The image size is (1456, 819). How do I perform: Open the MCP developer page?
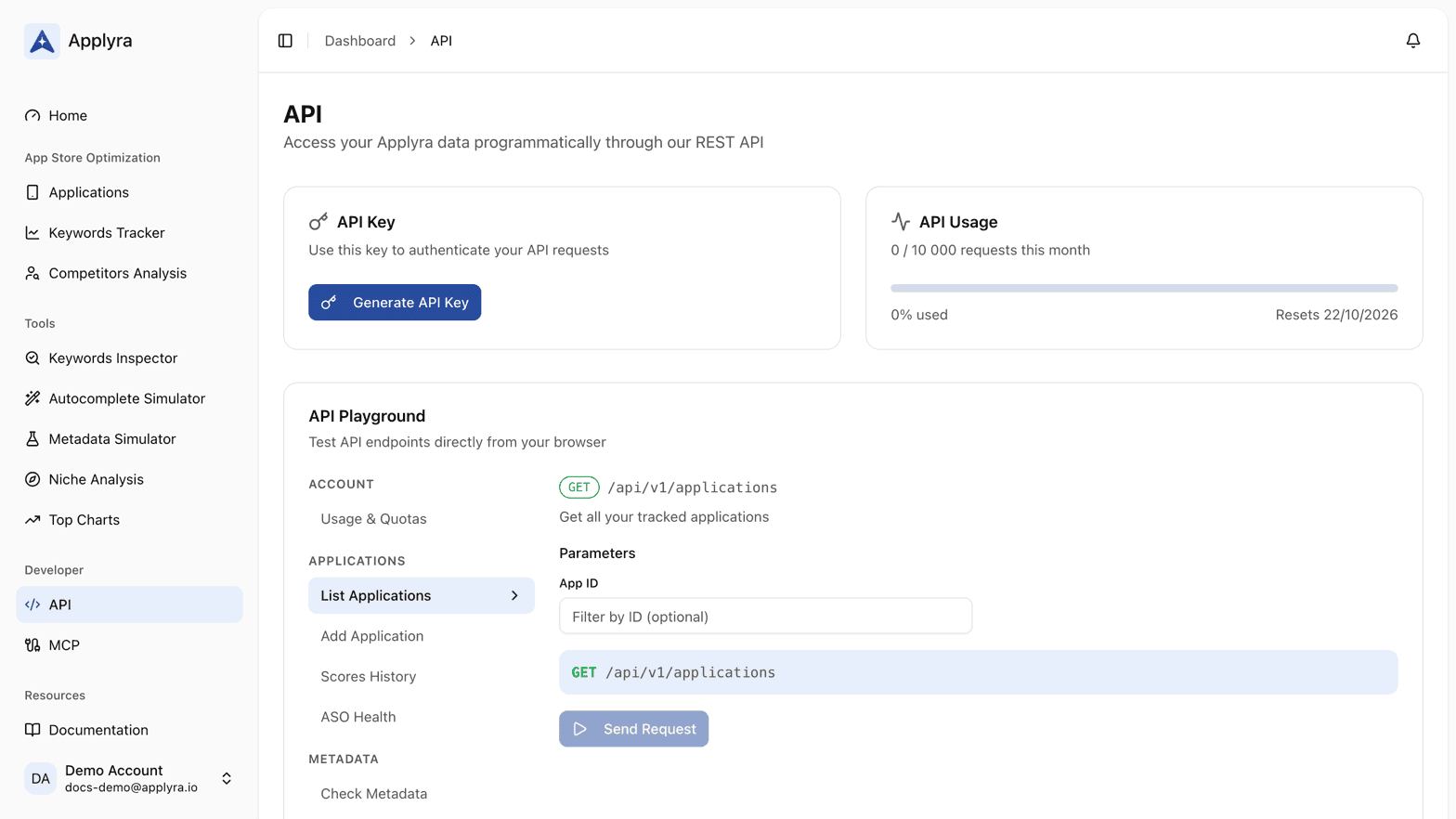point(130,645)
